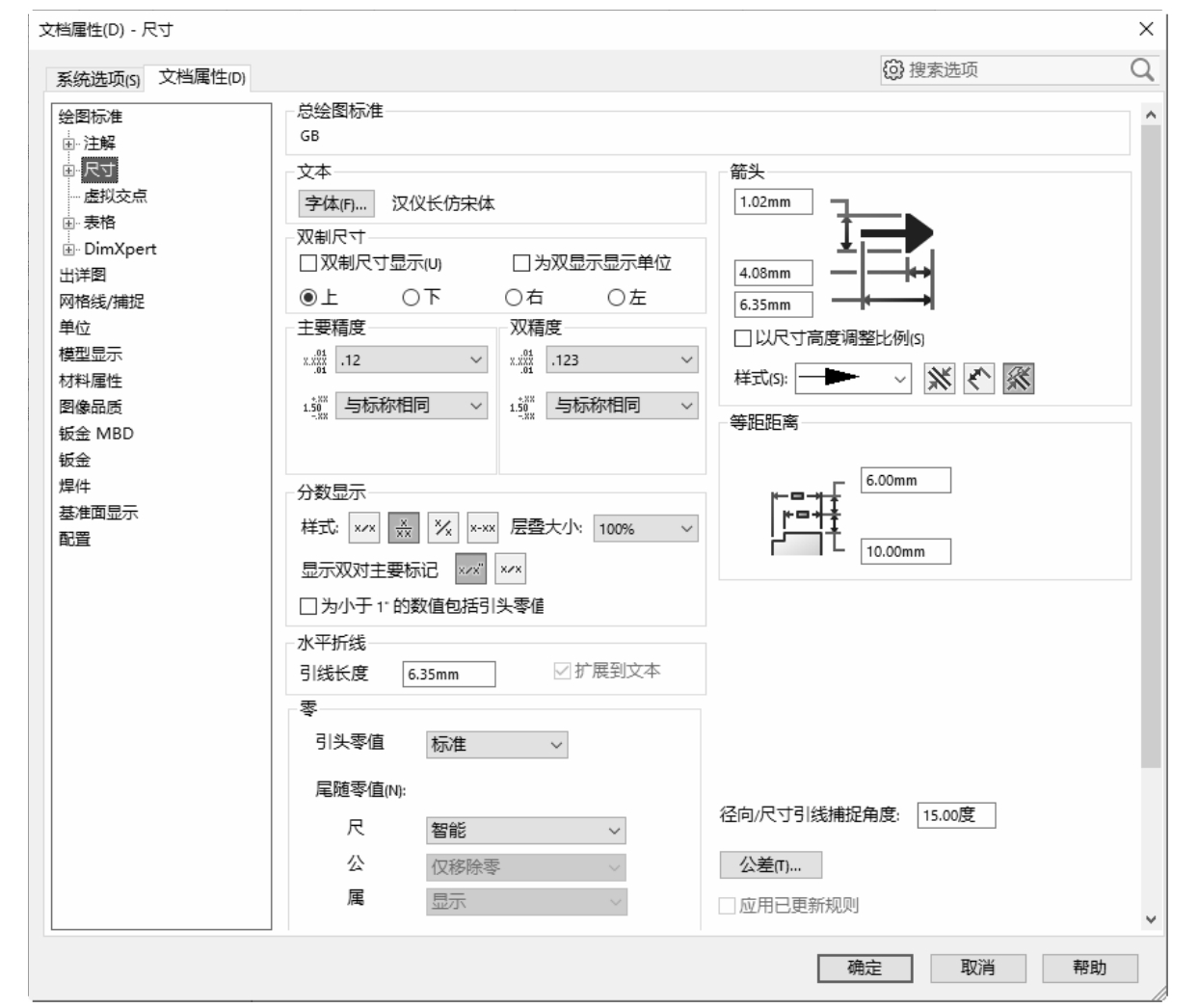Click the 字体 button
This screenshot has width=1198, height=1008.
[x=335, y=203]
